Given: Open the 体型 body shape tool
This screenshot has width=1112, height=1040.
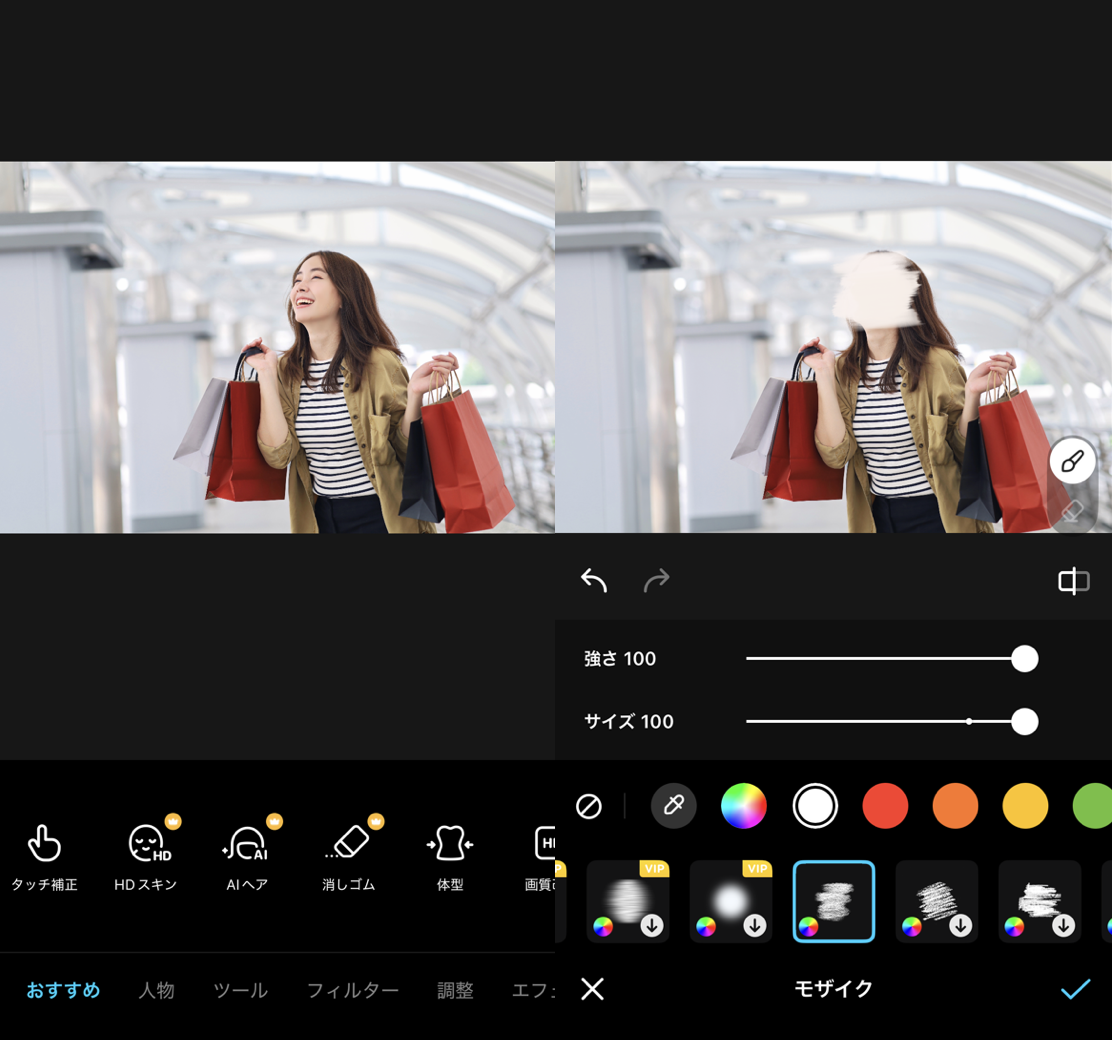Looking at the screenshot, I should pyautogui.click(x=450, y=856).
